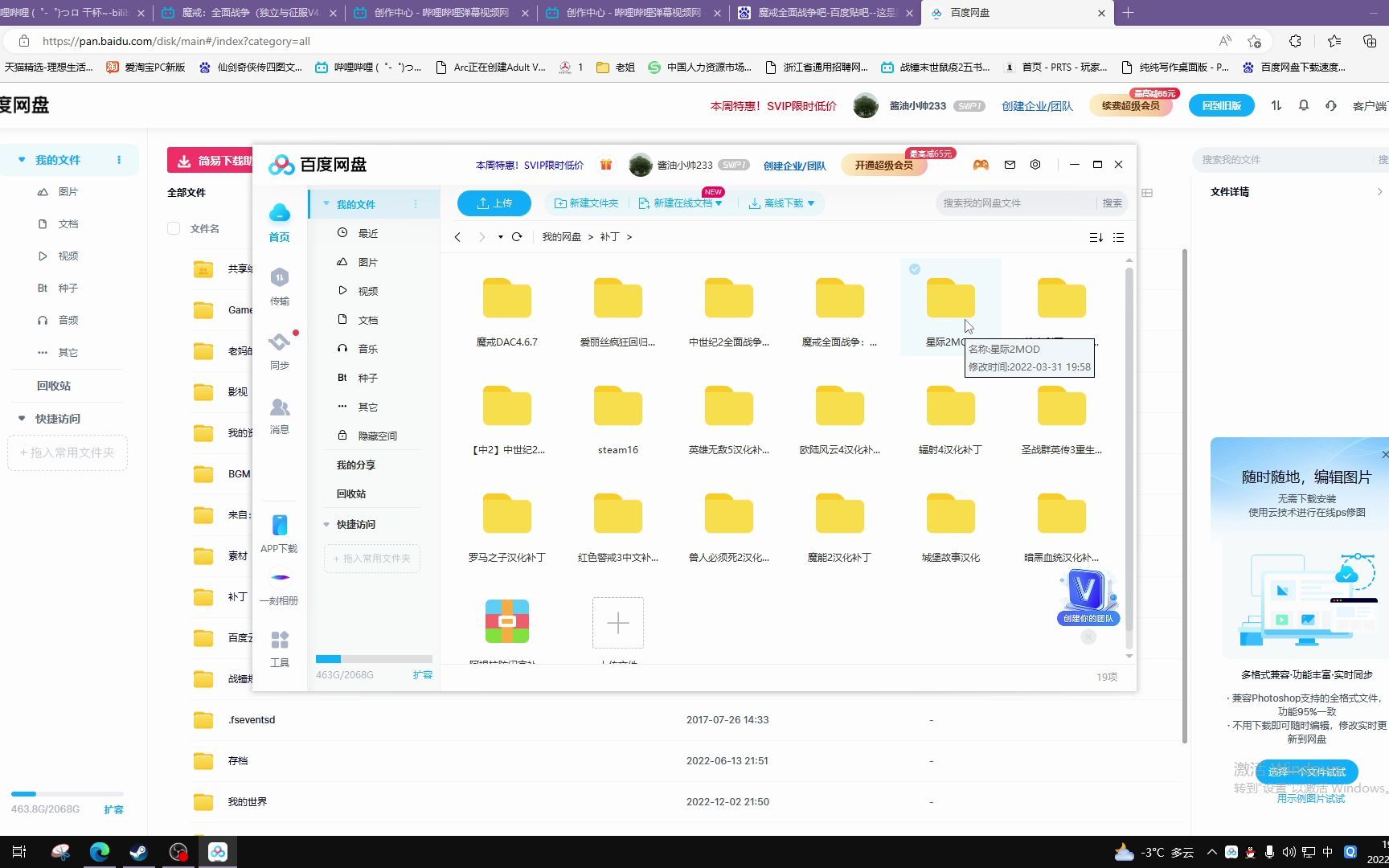Click 回收站 in the web page sidebar

[x=54, y=386]
